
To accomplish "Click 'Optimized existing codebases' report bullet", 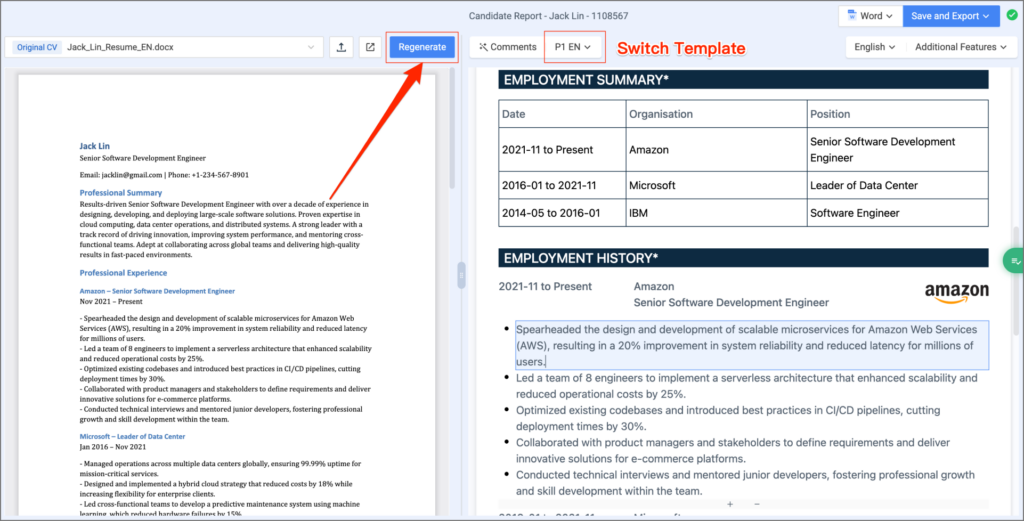I will pyautogui.click(x=728, y=418).
